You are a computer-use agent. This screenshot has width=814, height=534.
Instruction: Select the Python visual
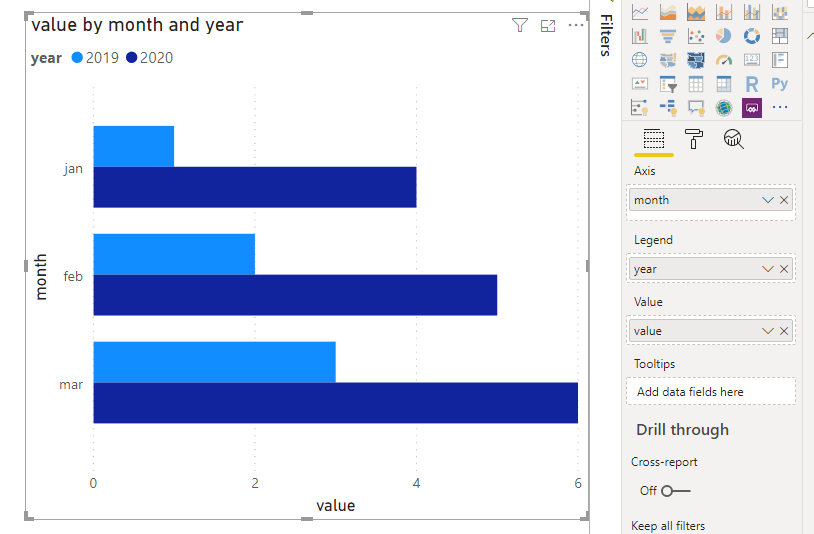point(780,84)
